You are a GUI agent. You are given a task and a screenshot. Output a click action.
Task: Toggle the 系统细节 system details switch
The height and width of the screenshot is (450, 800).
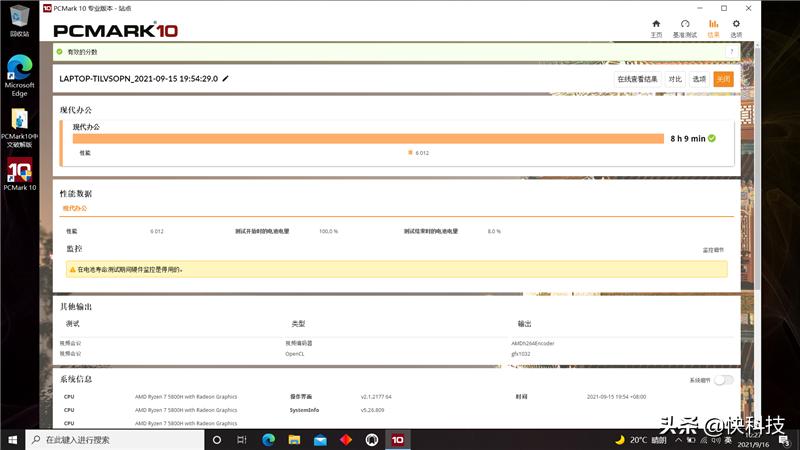(x=723, y=380)
